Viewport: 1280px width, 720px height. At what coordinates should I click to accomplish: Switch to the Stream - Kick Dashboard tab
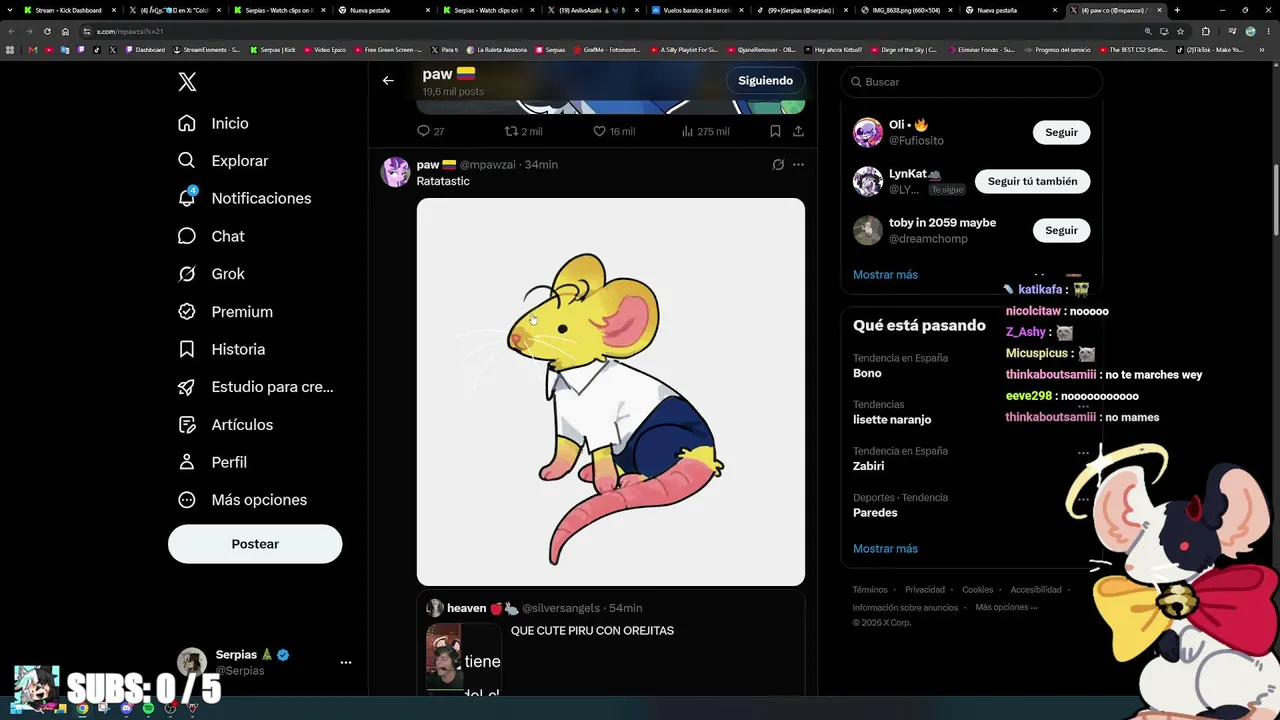(x=68, y=10)
